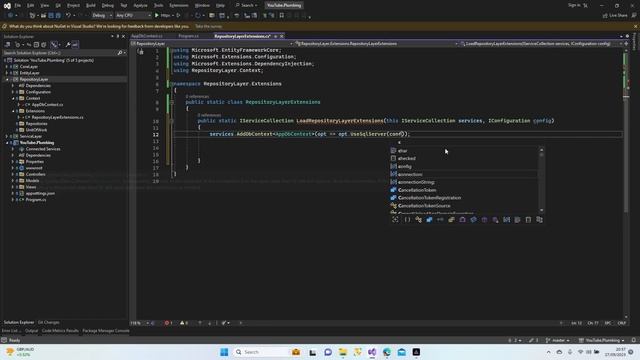
Task: Toggle the first IntelliSense filter icon
Action: coord(395,220)
